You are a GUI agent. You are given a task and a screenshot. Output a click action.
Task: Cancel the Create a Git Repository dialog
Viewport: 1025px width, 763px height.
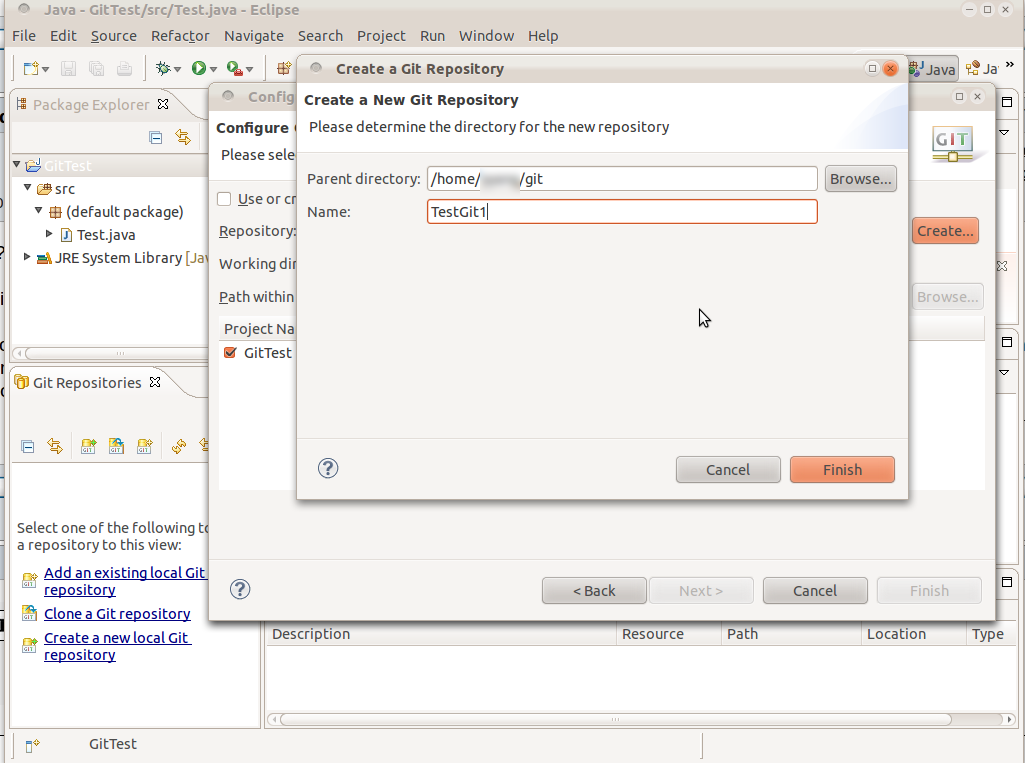(x=728, y=469)
